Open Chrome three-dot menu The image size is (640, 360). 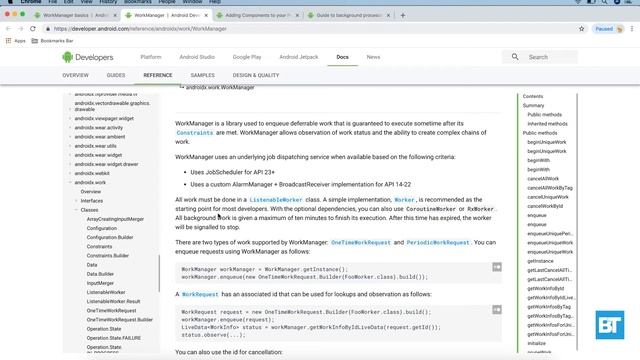[x=632, y=29]
